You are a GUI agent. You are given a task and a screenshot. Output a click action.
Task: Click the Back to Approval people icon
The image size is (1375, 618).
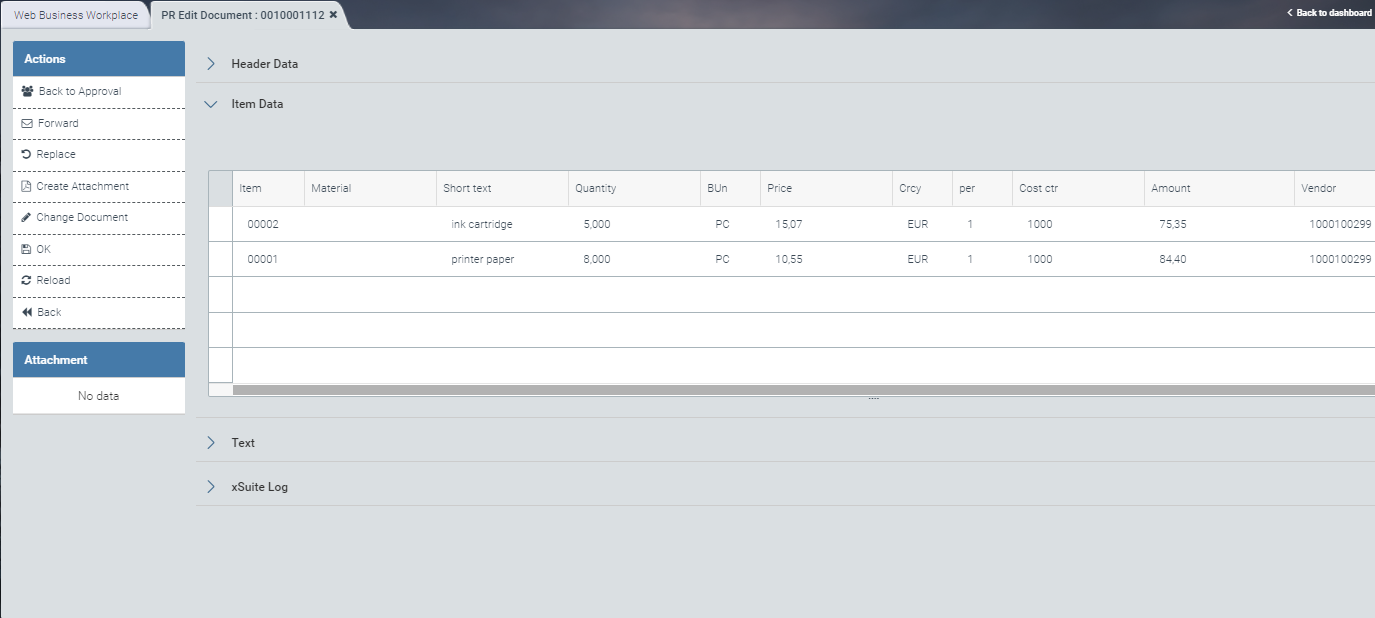27,91
